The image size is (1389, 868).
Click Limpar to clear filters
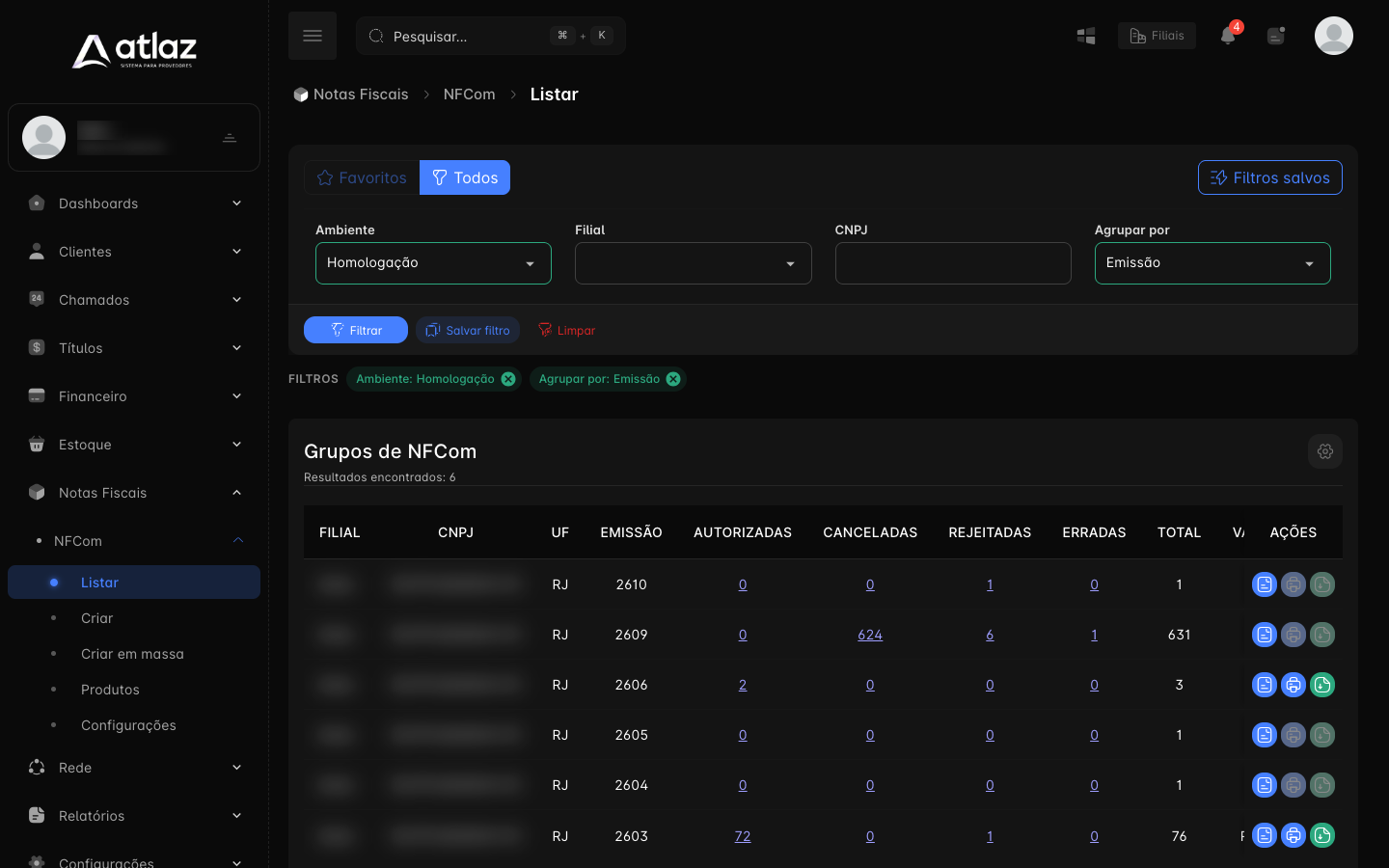[x=566, y=330]
